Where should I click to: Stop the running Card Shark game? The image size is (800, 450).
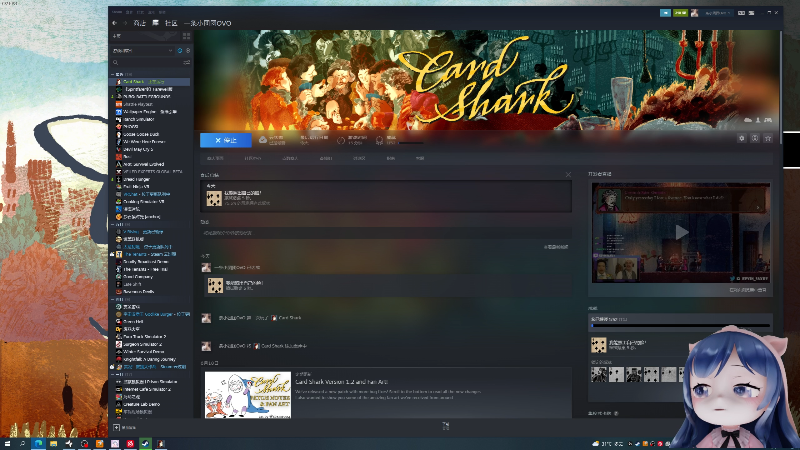point(226,140)
